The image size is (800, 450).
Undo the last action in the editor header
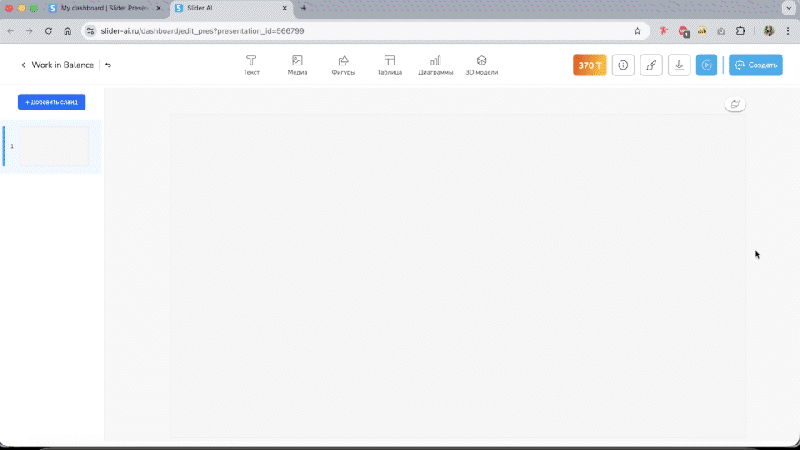coord(108,65)
